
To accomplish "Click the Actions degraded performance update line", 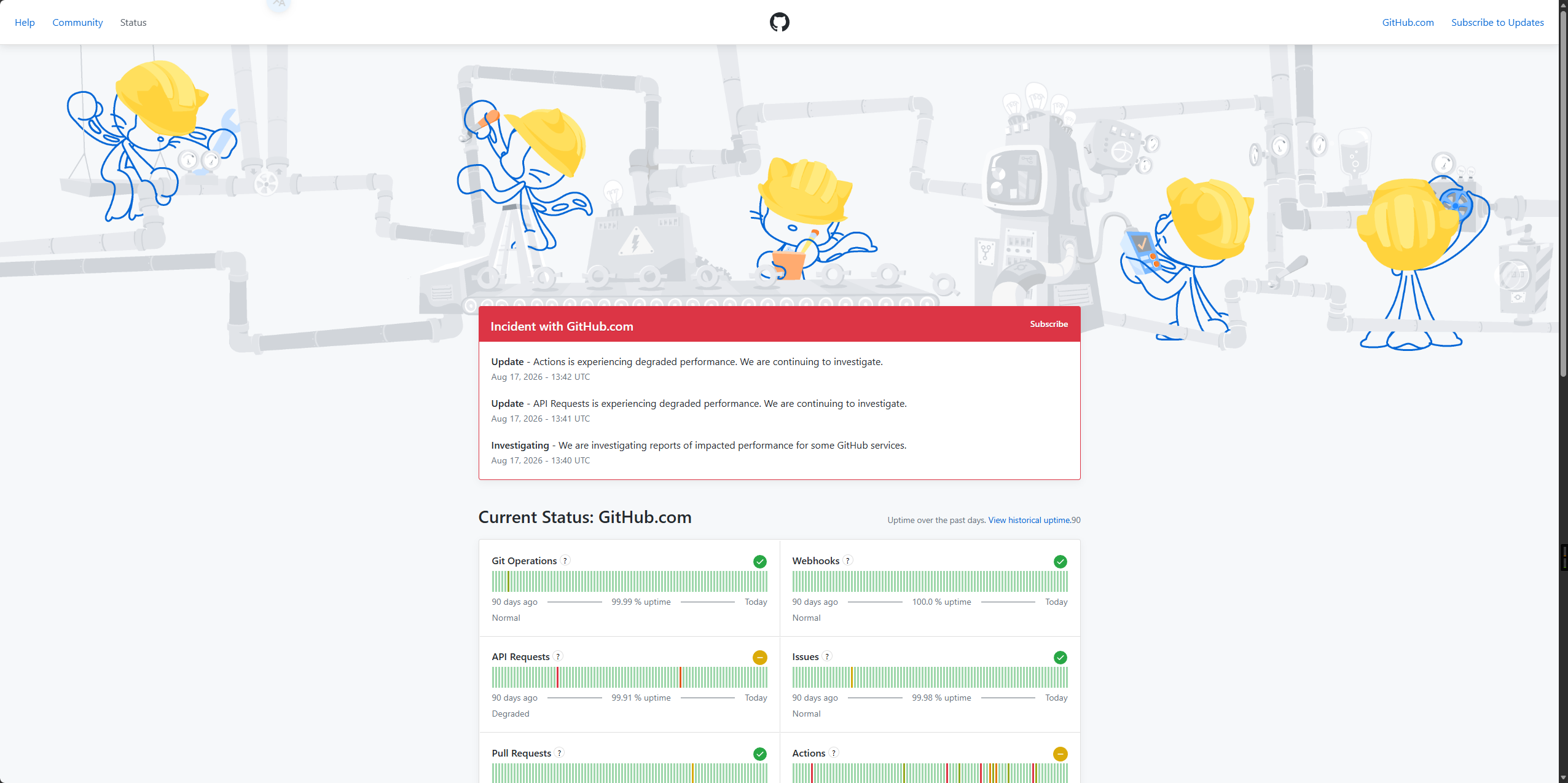I will point(687,361).
